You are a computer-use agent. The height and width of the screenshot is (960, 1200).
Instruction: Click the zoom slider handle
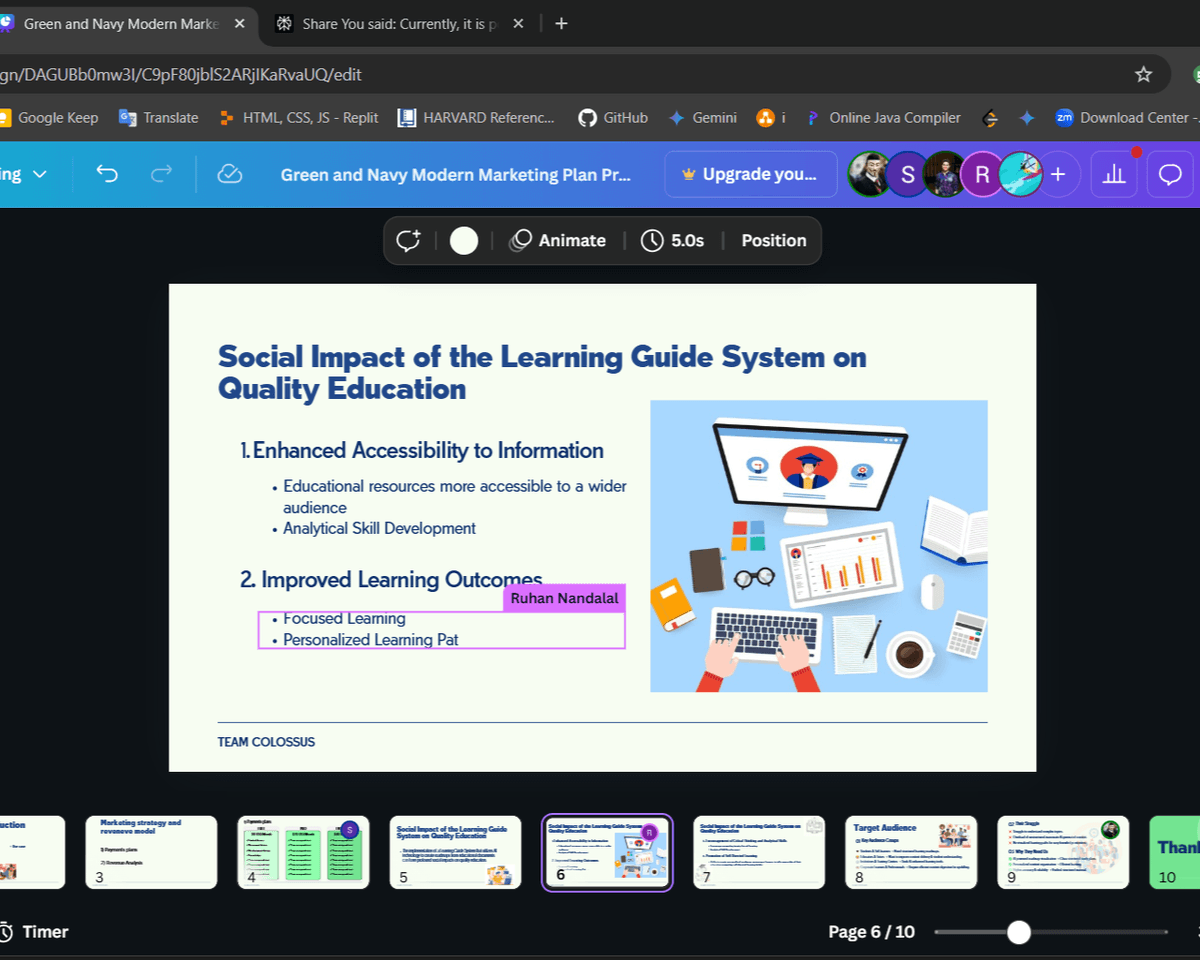1018,932
